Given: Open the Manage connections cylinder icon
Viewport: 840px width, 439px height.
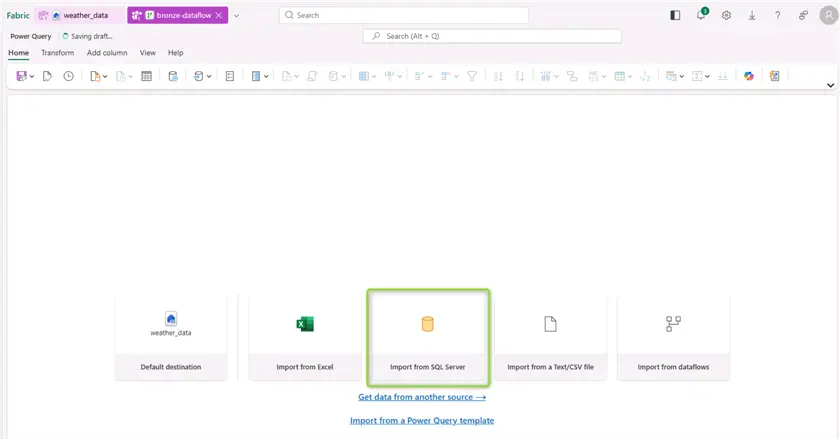Looking at the screenshot, I should (172, 76).
